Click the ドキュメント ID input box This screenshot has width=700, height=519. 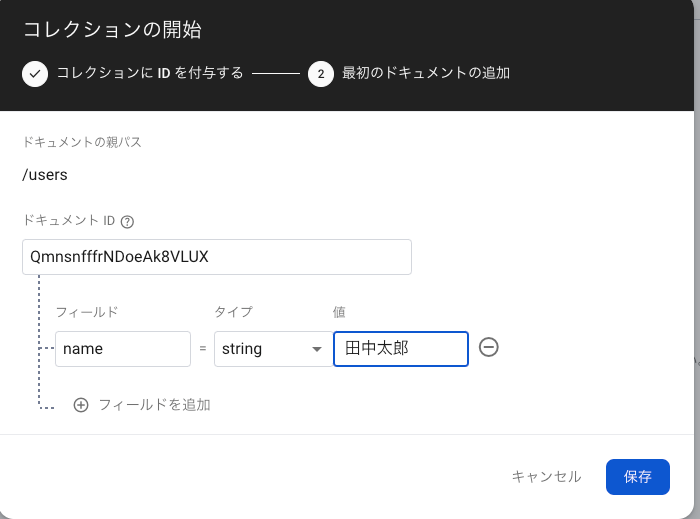click(x=216, y=257)
